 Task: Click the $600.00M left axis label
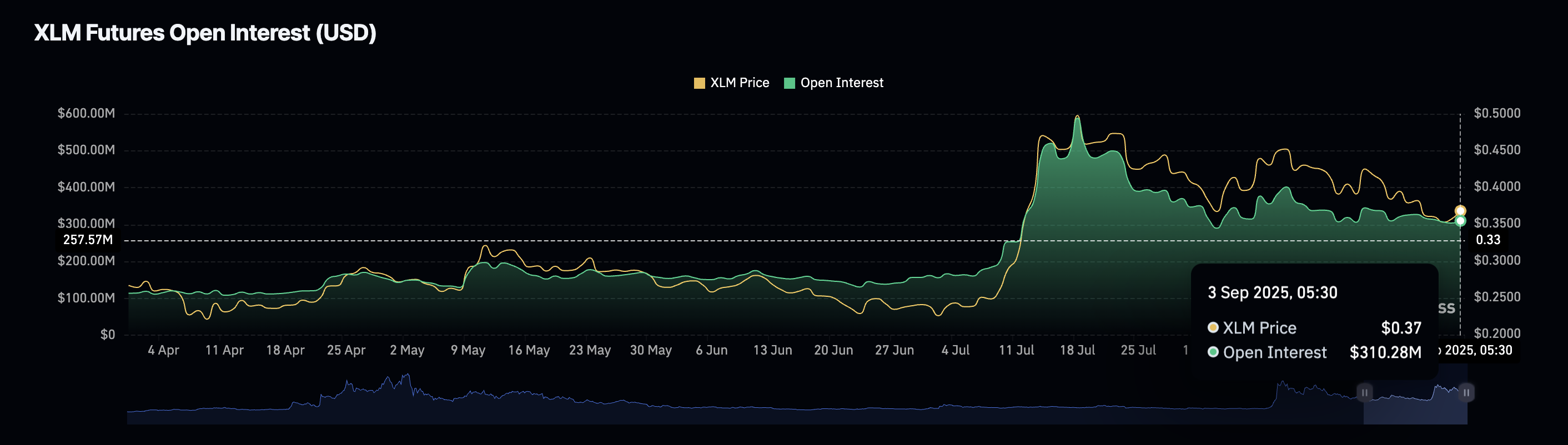click(86, 113)
